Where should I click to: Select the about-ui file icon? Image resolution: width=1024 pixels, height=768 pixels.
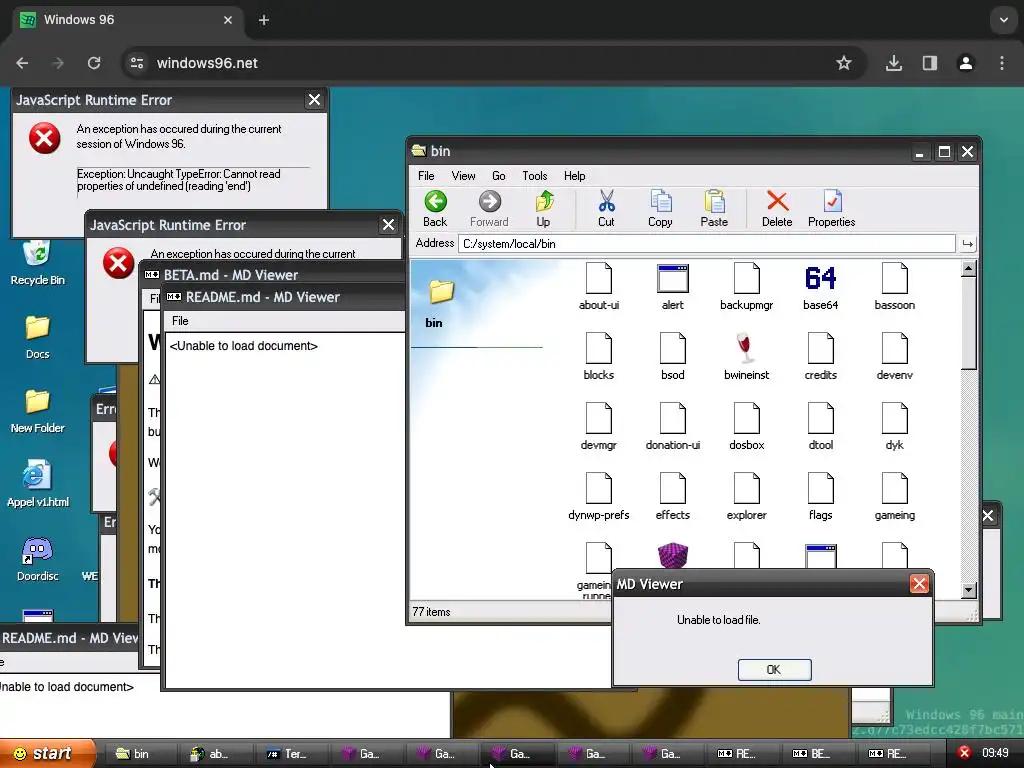pos(599,279)
